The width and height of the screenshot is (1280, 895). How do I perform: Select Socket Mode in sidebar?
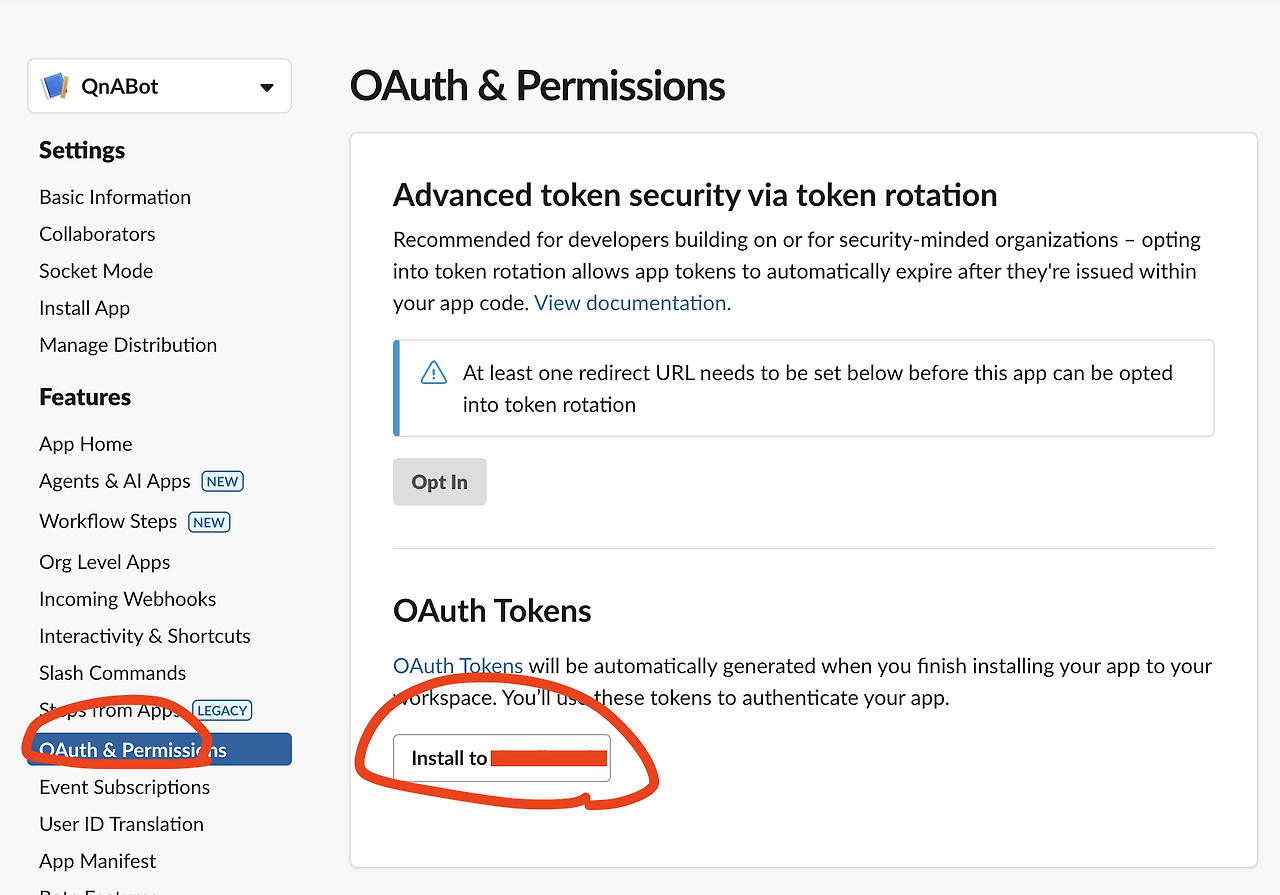[96, 271]
